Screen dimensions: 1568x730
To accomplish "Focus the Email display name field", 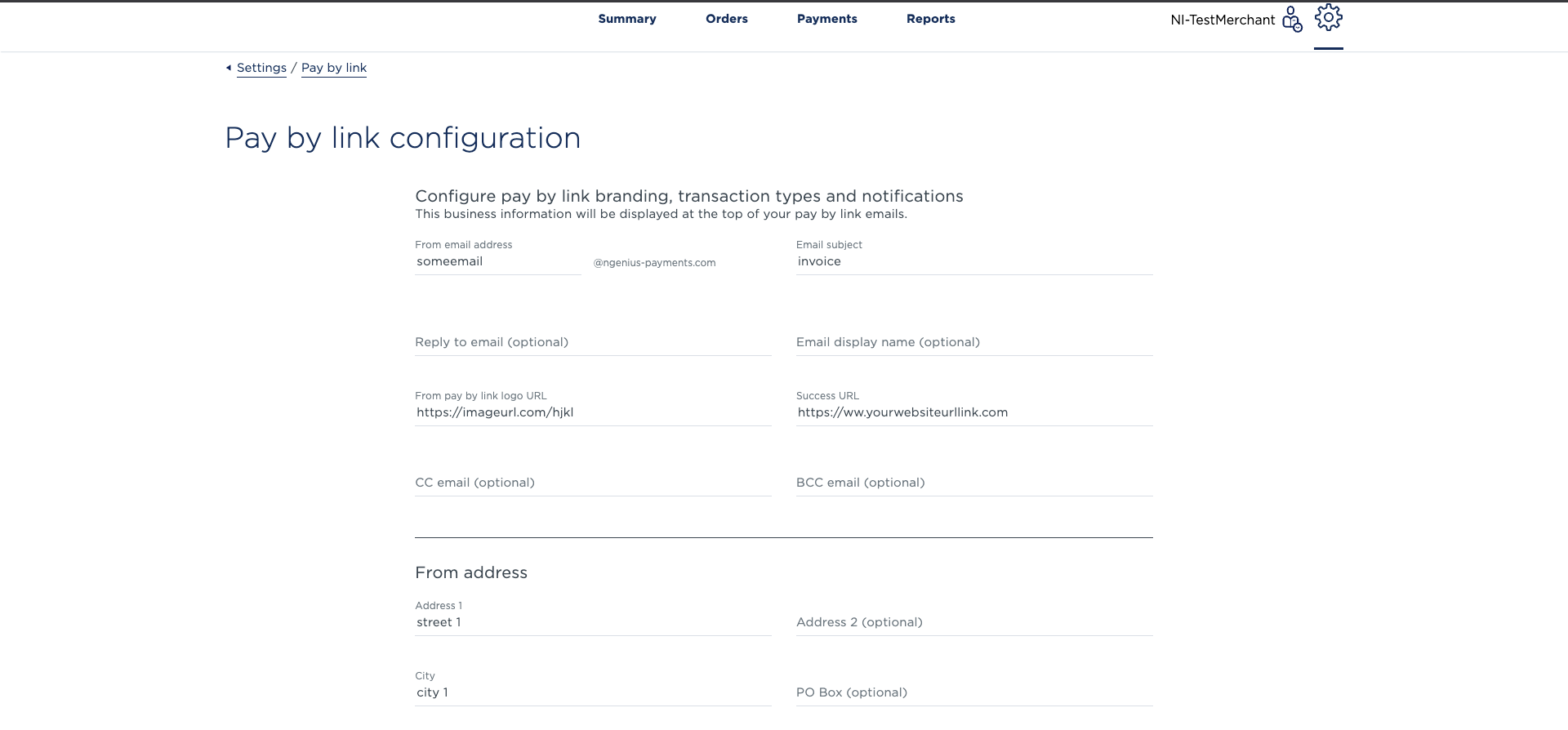I will coord(974,342).
